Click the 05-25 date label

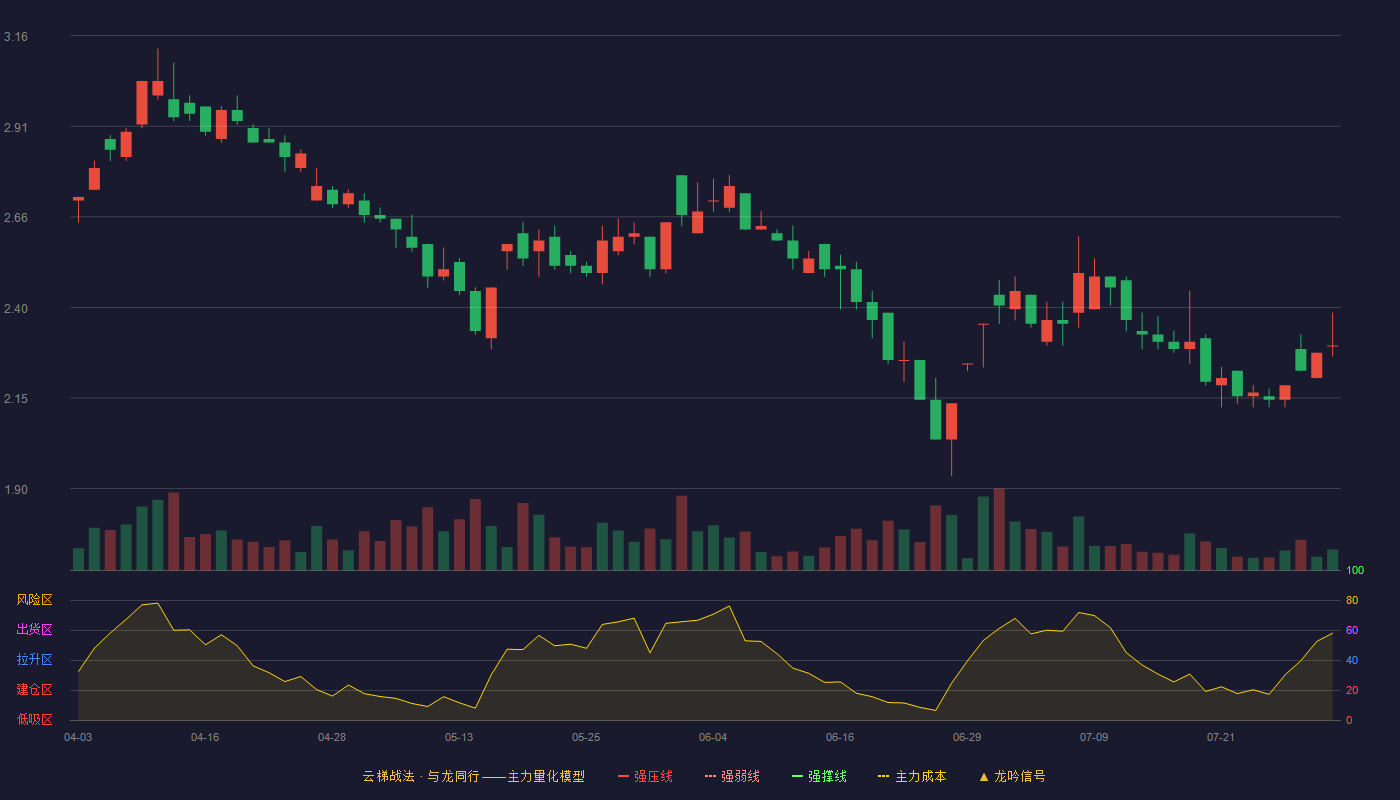[x=586, y=737]
